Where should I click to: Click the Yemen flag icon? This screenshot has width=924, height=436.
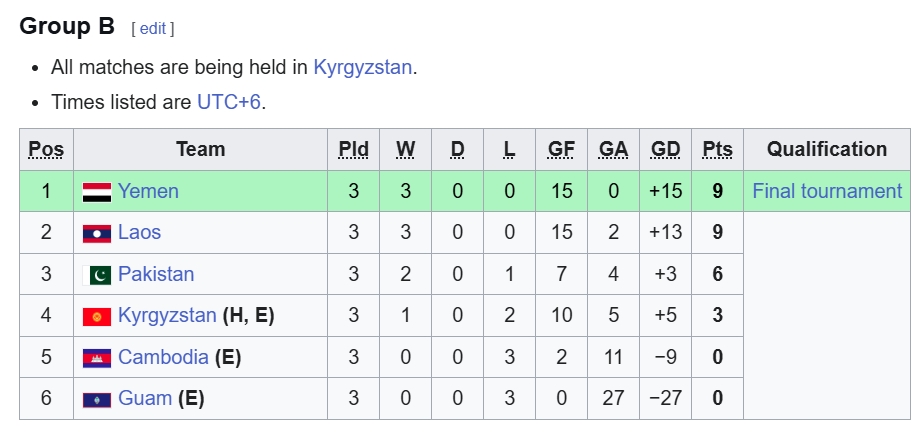[96, 191]
